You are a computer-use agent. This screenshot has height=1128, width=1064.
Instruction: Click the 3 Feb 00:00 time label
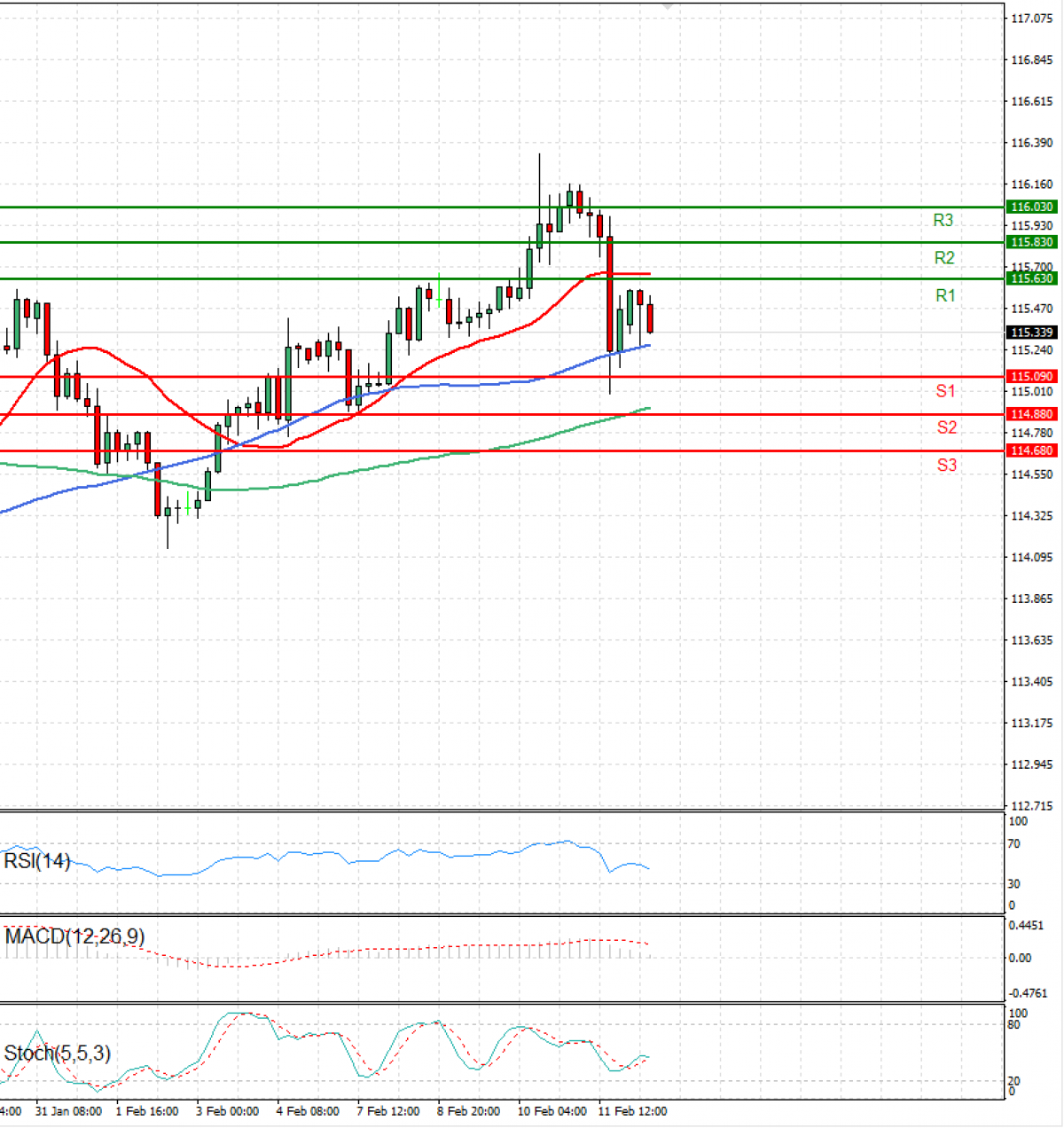coord(228,1111)
